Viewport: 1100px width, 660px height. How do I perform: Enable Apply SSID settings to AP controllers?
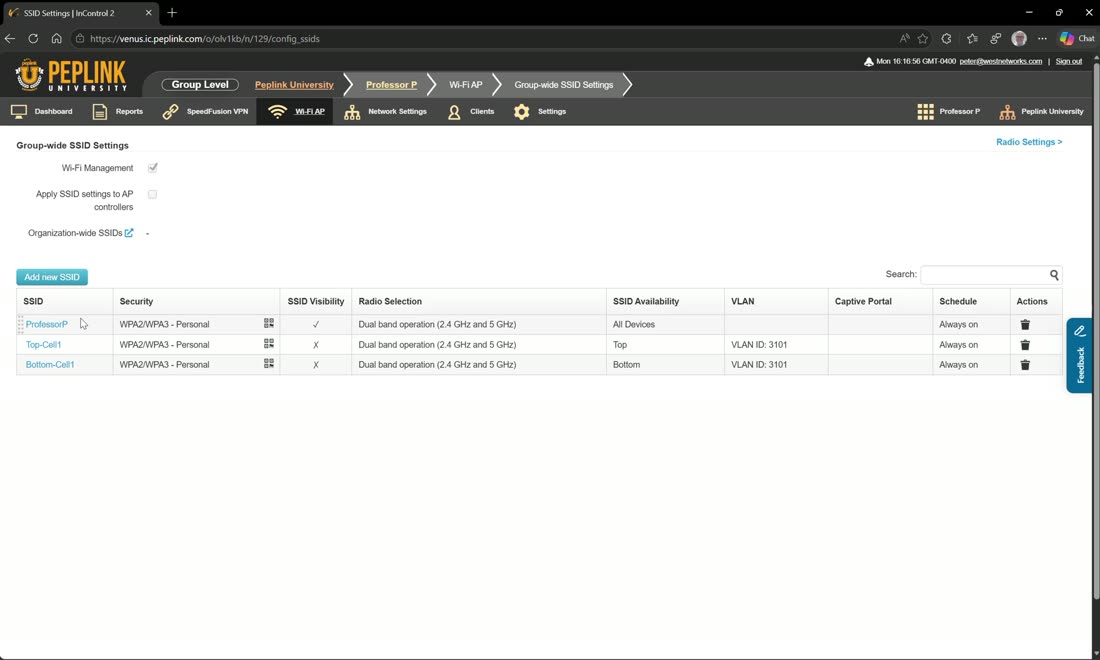point(152,194)
